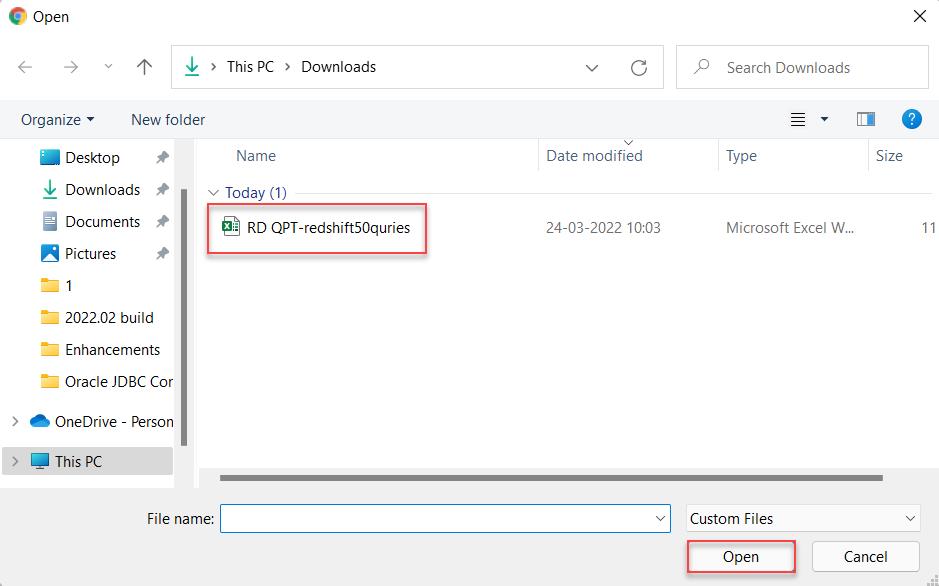
Task: Create a New folder
Action: click(x=168, y=120)
